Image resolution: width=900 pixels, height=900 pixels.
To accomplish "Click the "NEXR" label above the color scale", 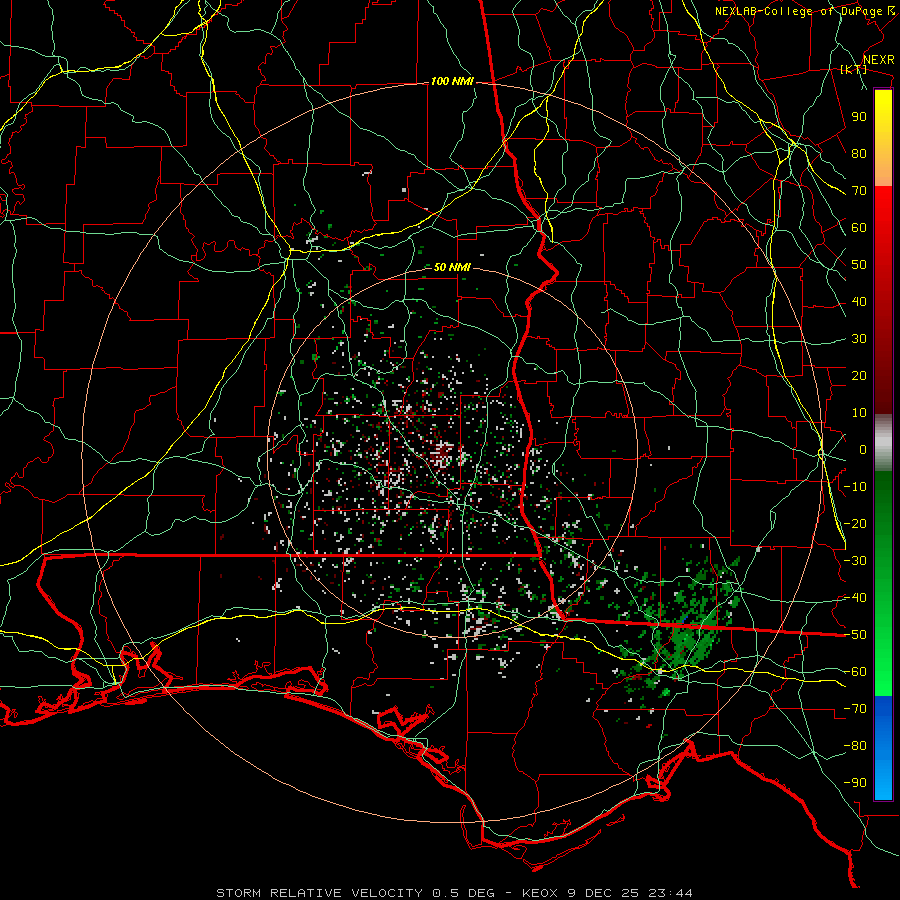I will coord(879,60).
